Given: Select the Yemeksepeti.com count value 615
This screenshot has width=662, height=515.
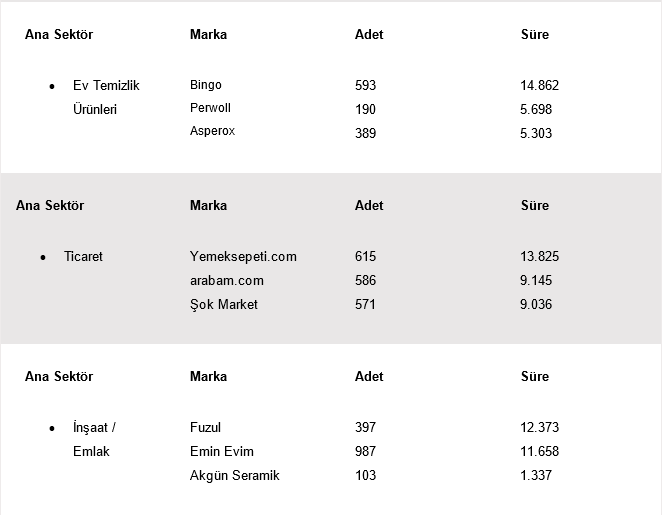Looking at the screenshot, I should (365, 256).
